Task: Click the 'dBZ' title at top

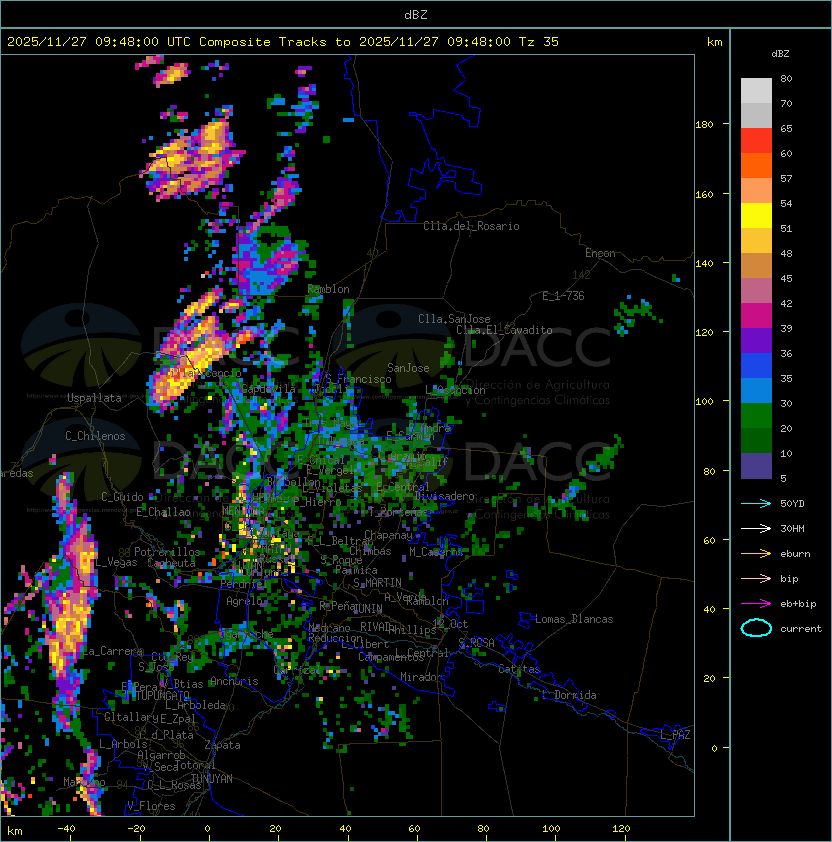Action: click(x=416, y=15)
